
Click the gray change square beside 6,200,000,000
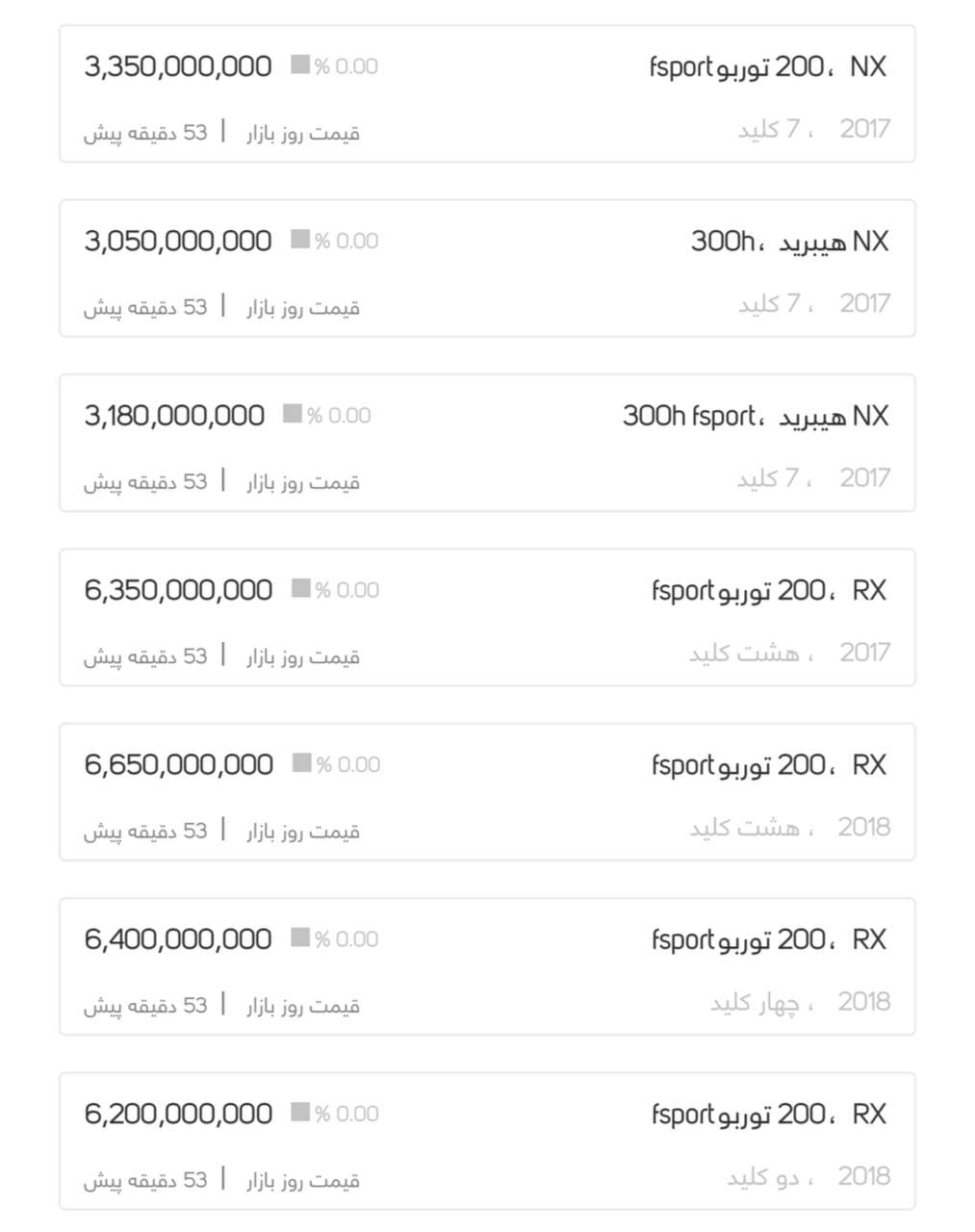(300, 1113)
